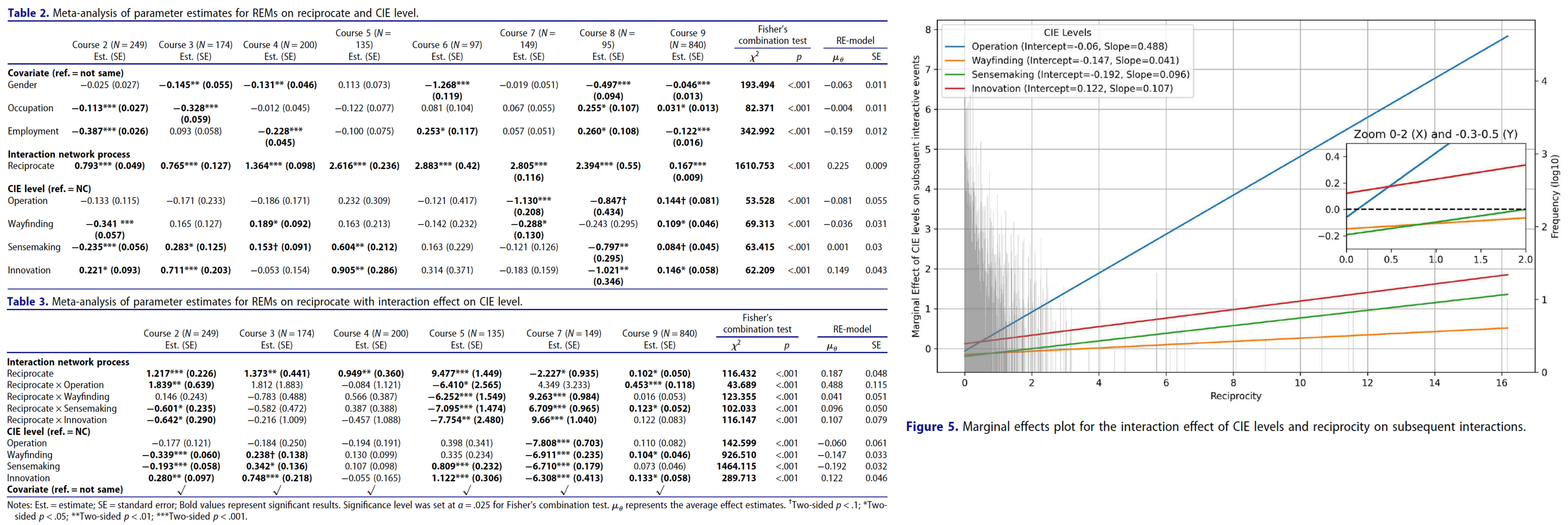Click the Course 5 covariate checkmark in Table 3
Image resolution: width=1568 pixels, height=525 pixels.
click(x=467, y=490)
